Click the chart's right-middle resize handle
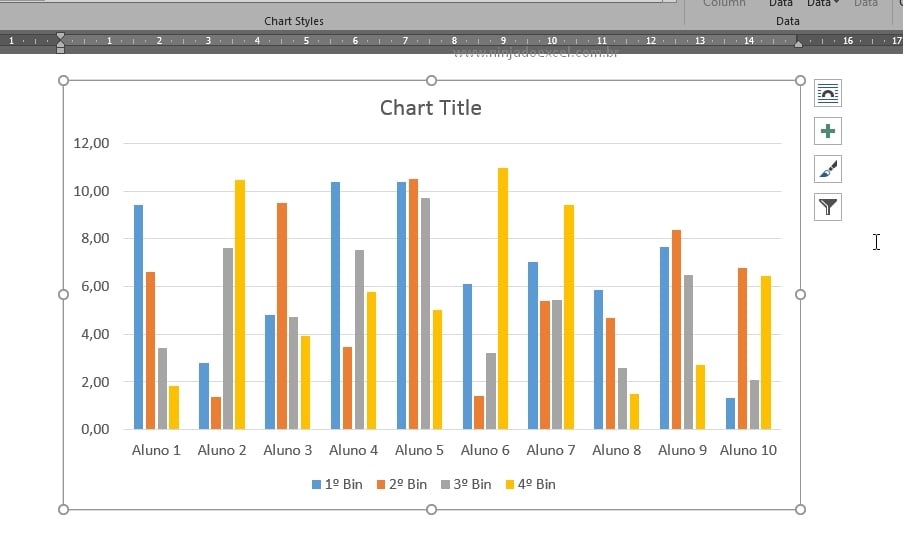 point(800,294)
